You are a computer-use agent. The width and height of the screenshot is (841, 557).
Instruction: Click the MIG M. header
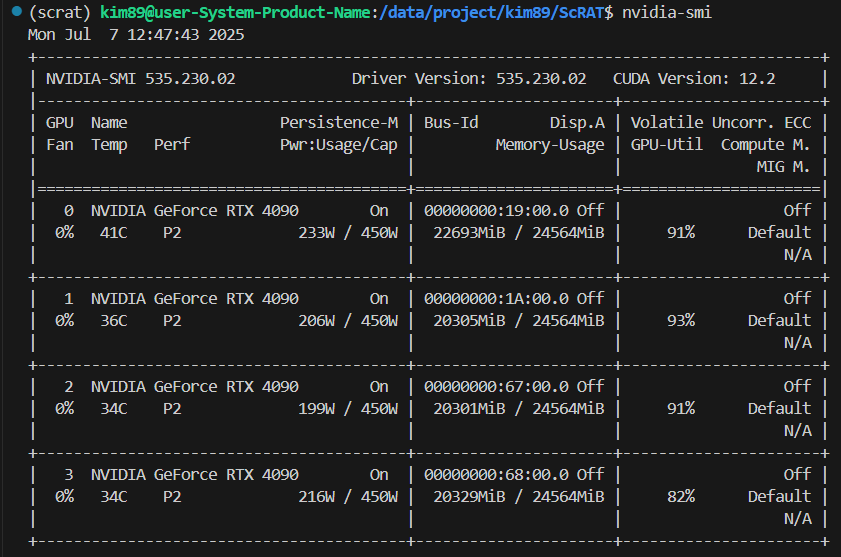tap(783, 167)
